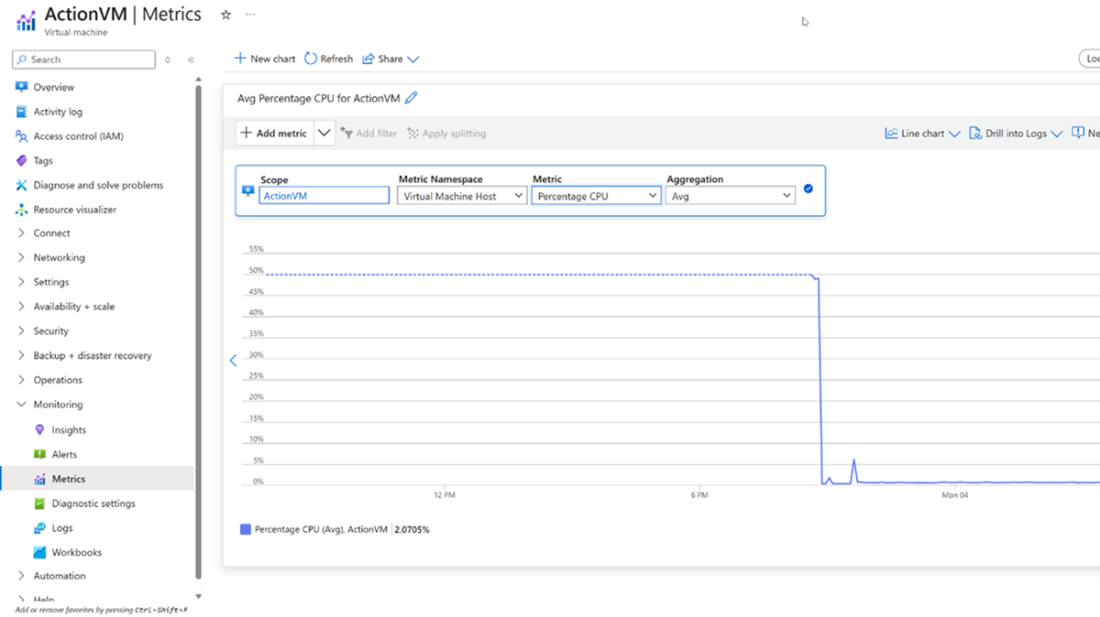This screenshot has width=1100, height=617.
Task: Click the purple Tags icon
Action: click(21, 161)
